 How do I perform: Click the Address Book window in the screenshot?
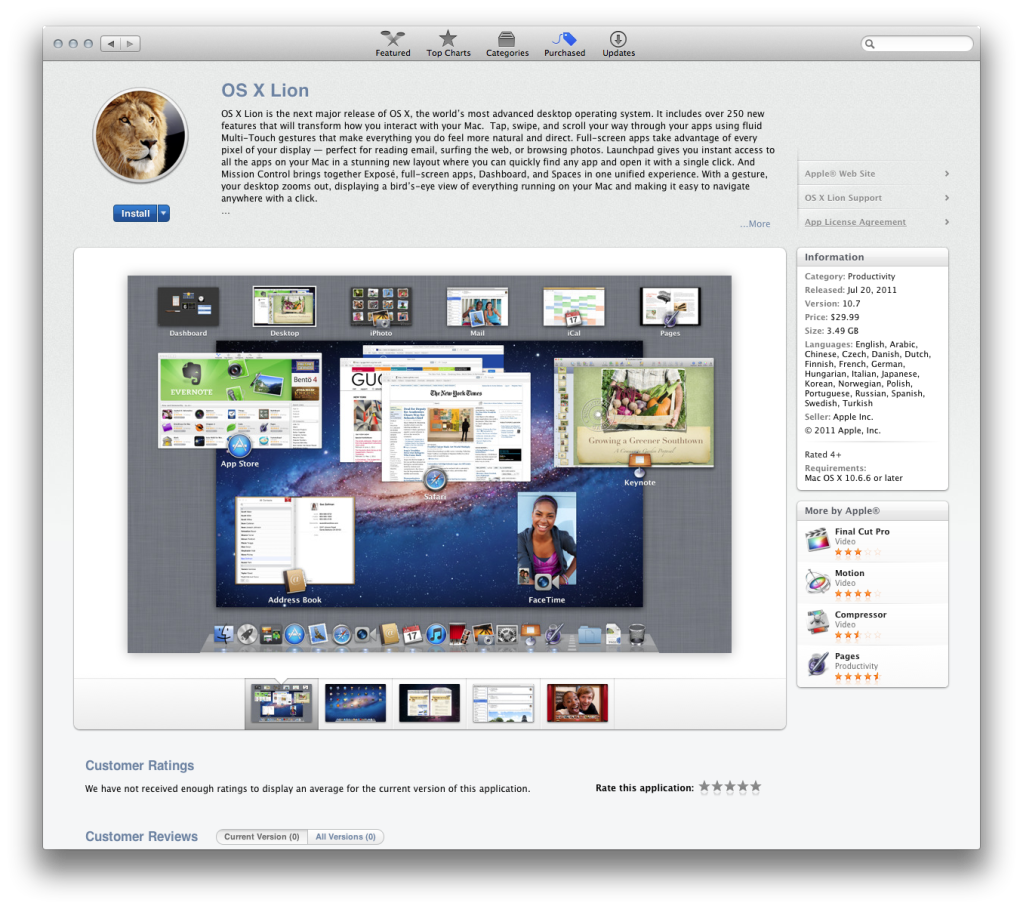[x=295, y=540]
